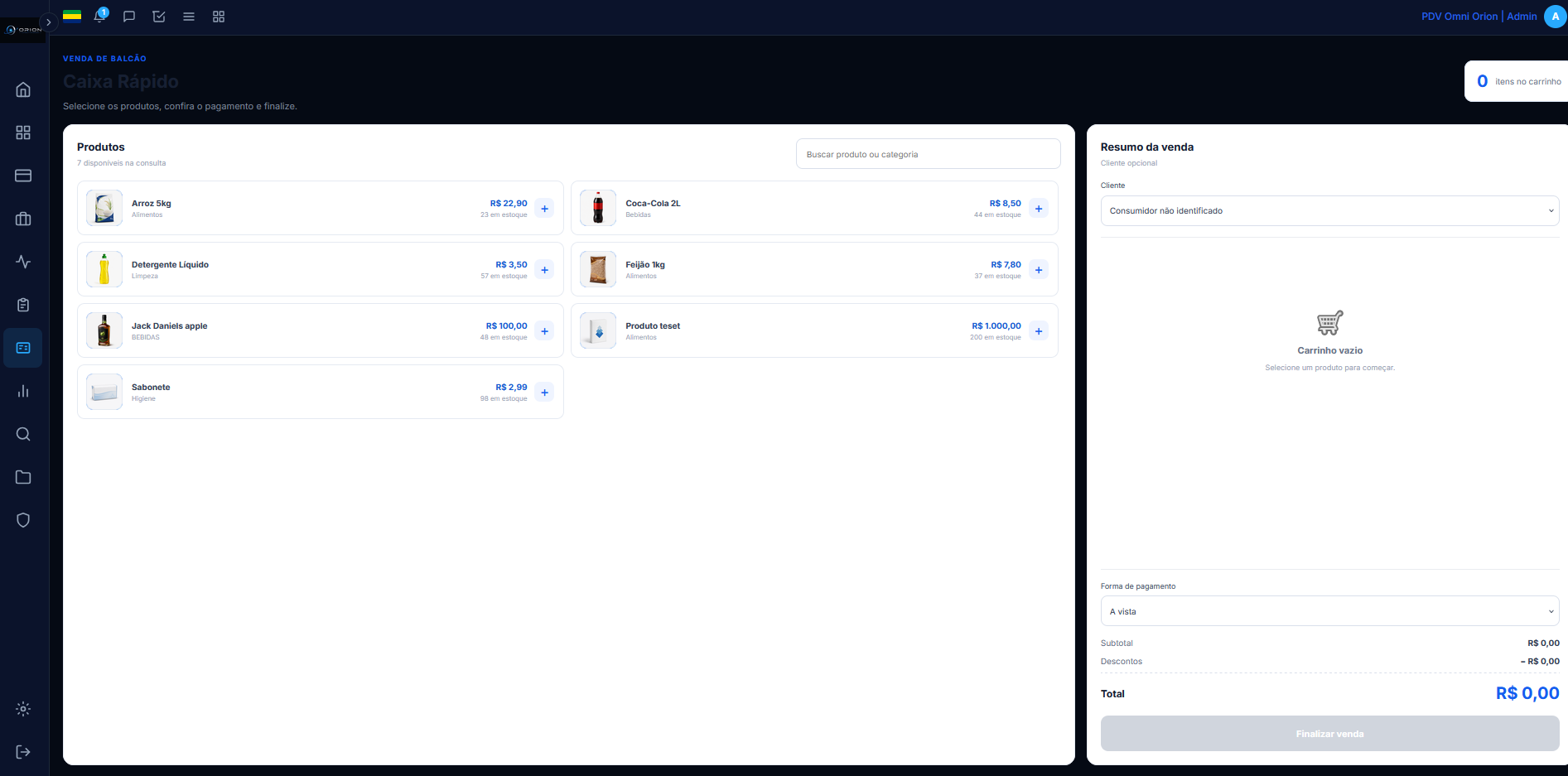Open the folder icon in sidebar
Viewport: 1568px width, 776px height.
(23, 477)
